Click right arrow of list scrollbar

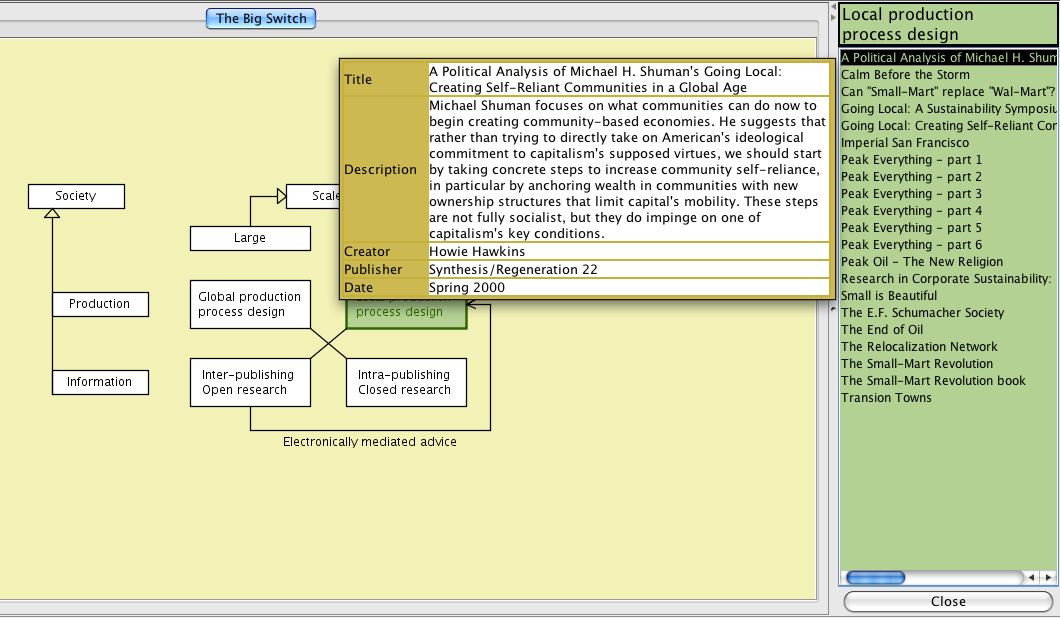tap(1048, 577)
